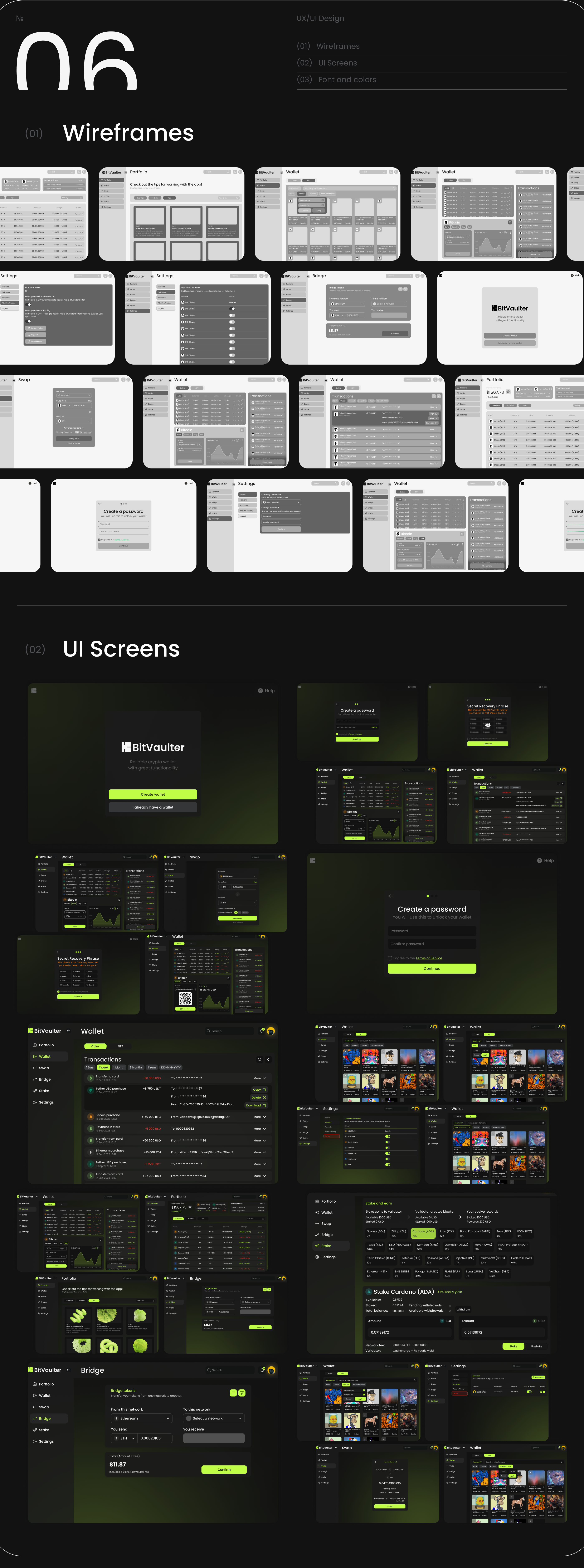Switch to NFT tab in large Wallet screen
Screen dimensions: 584x1568
121,1046
